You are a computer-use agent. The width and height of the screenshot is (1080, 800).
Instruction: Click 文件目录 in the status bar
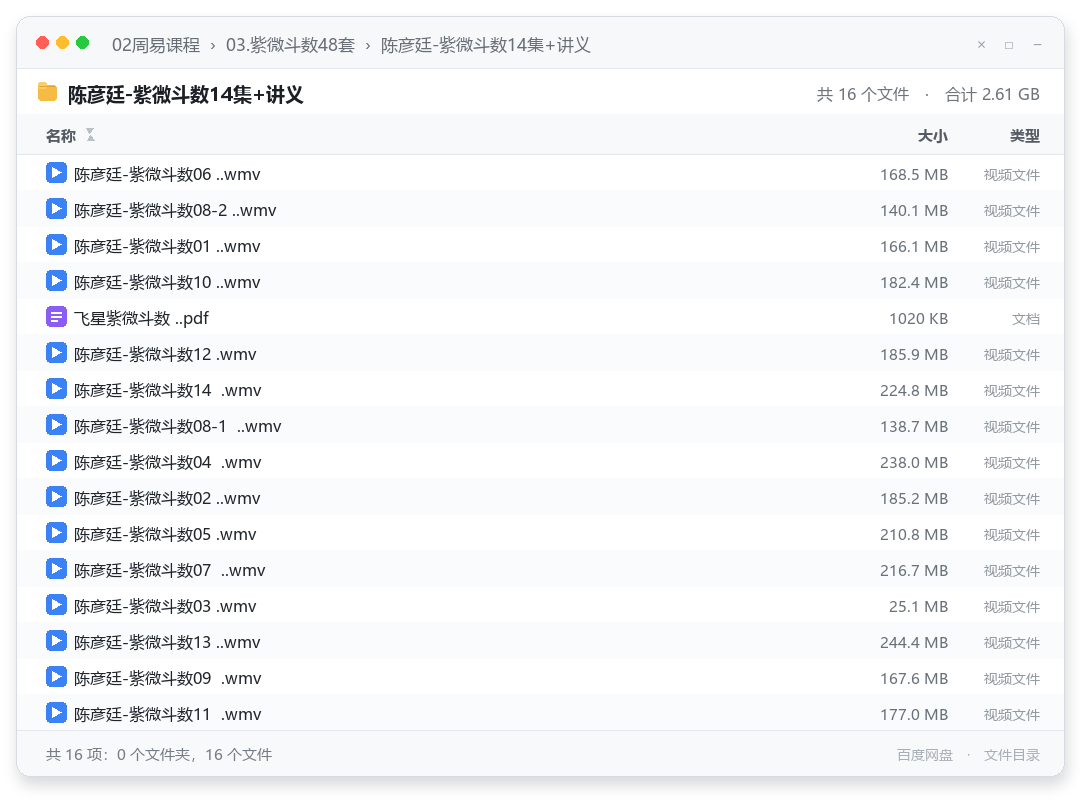click(x=1012, y=755)
